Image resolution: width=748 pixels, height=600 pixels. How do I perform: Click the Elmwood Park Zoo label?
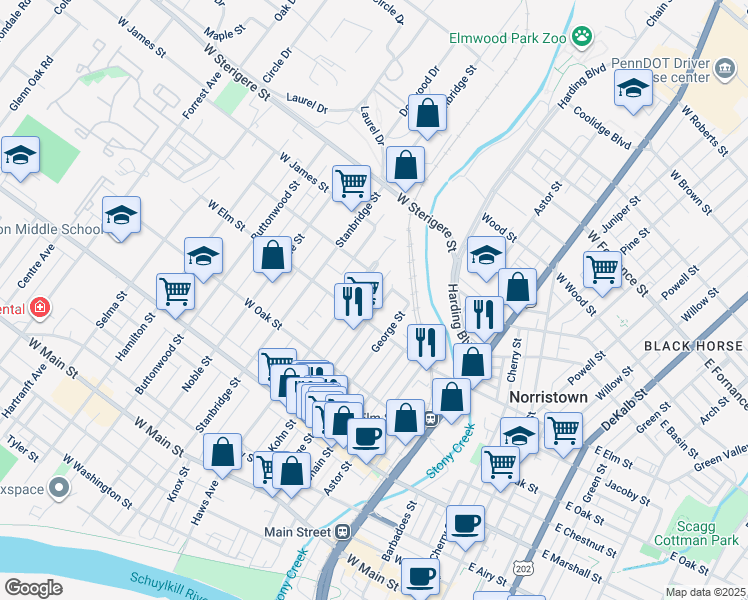tap(508, 38)
